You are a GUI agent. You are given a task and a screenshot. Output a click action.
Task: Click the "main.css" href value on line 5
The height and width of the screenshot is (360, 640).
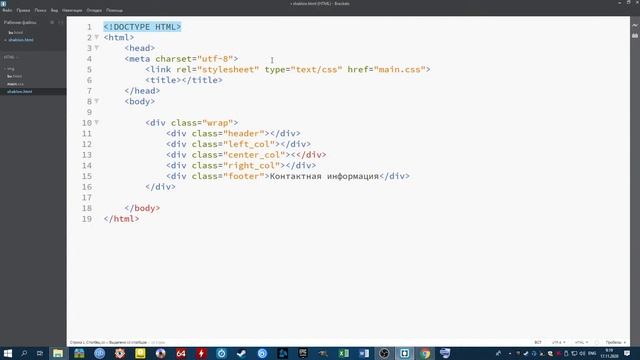400,69
